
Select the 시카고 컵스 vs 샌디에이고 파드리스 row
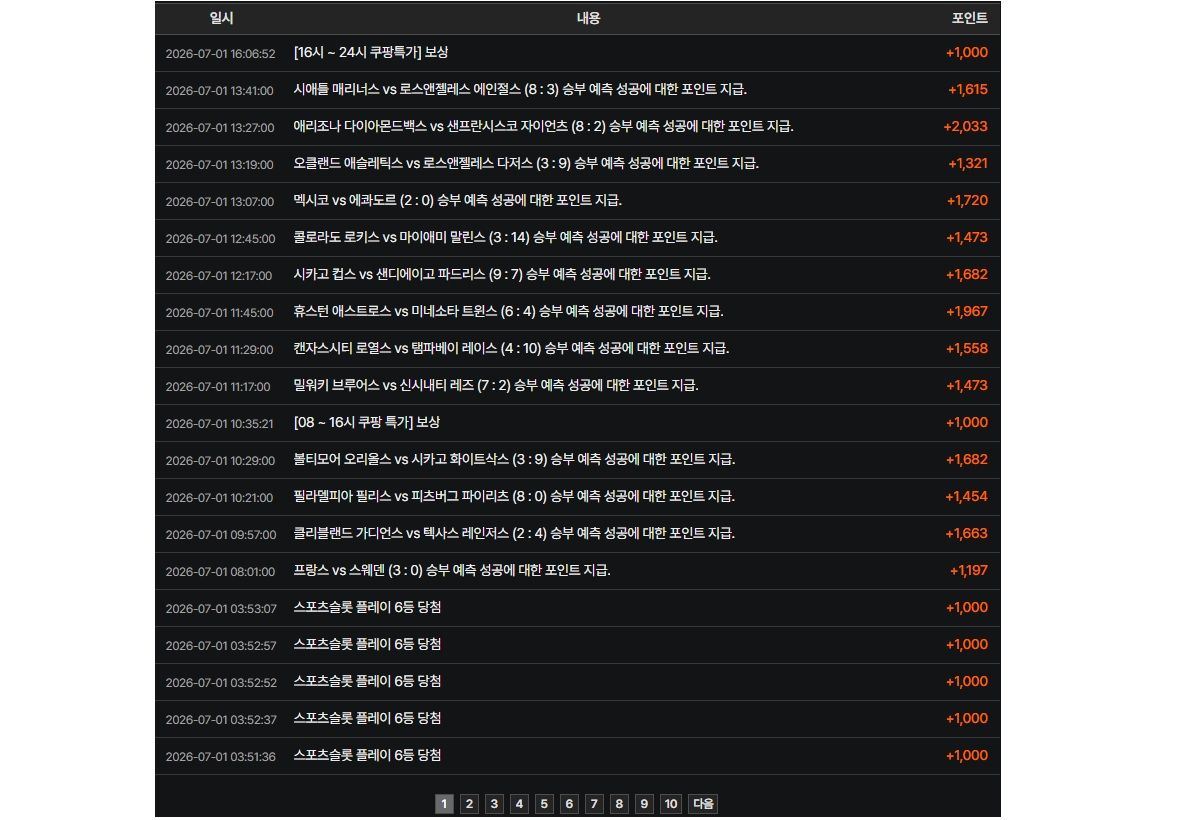(x=578, y=275)
